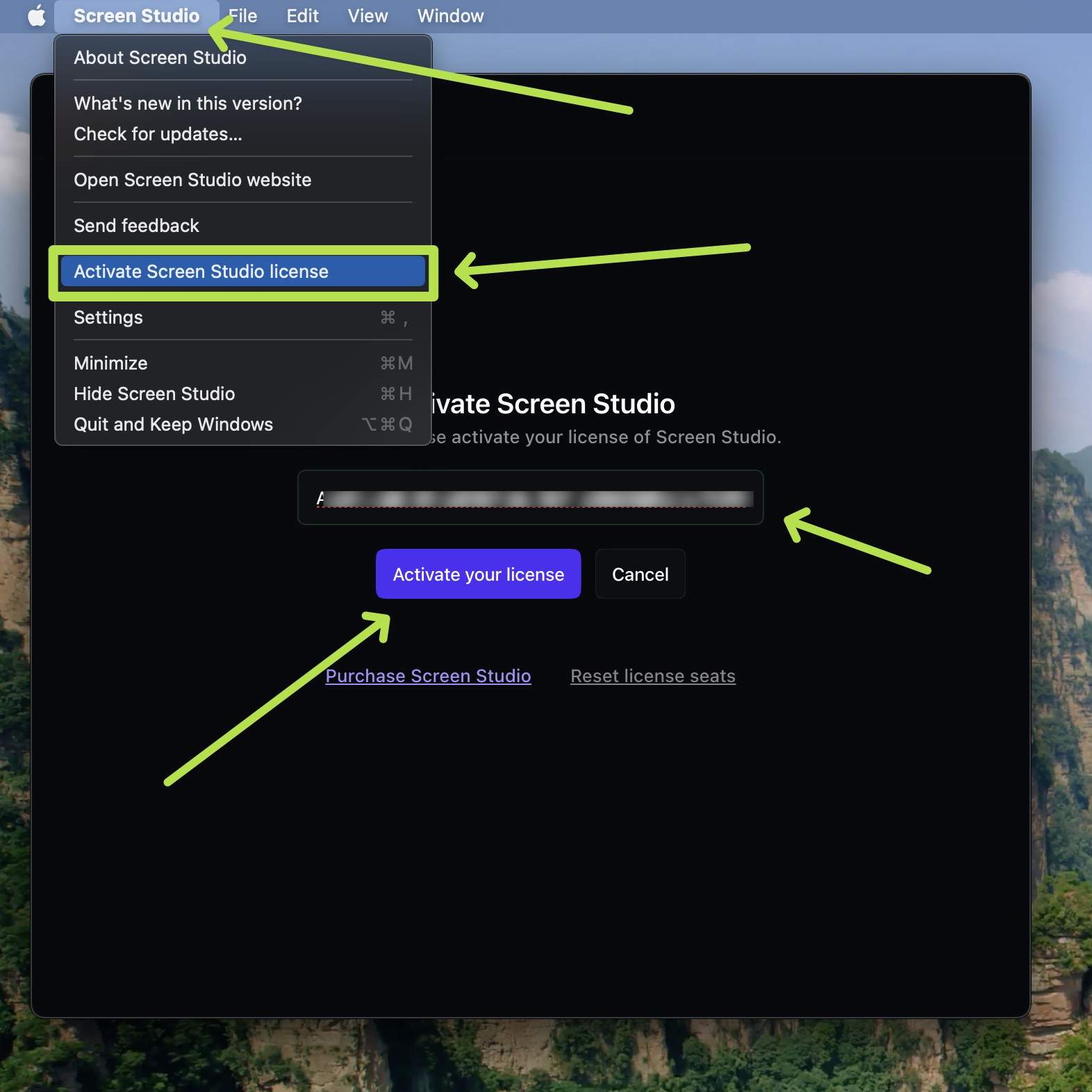The height and width of the screenshot is (1092, 1092).
Task: Select Send feedback from the menu
Action: (x=136, y=226)
